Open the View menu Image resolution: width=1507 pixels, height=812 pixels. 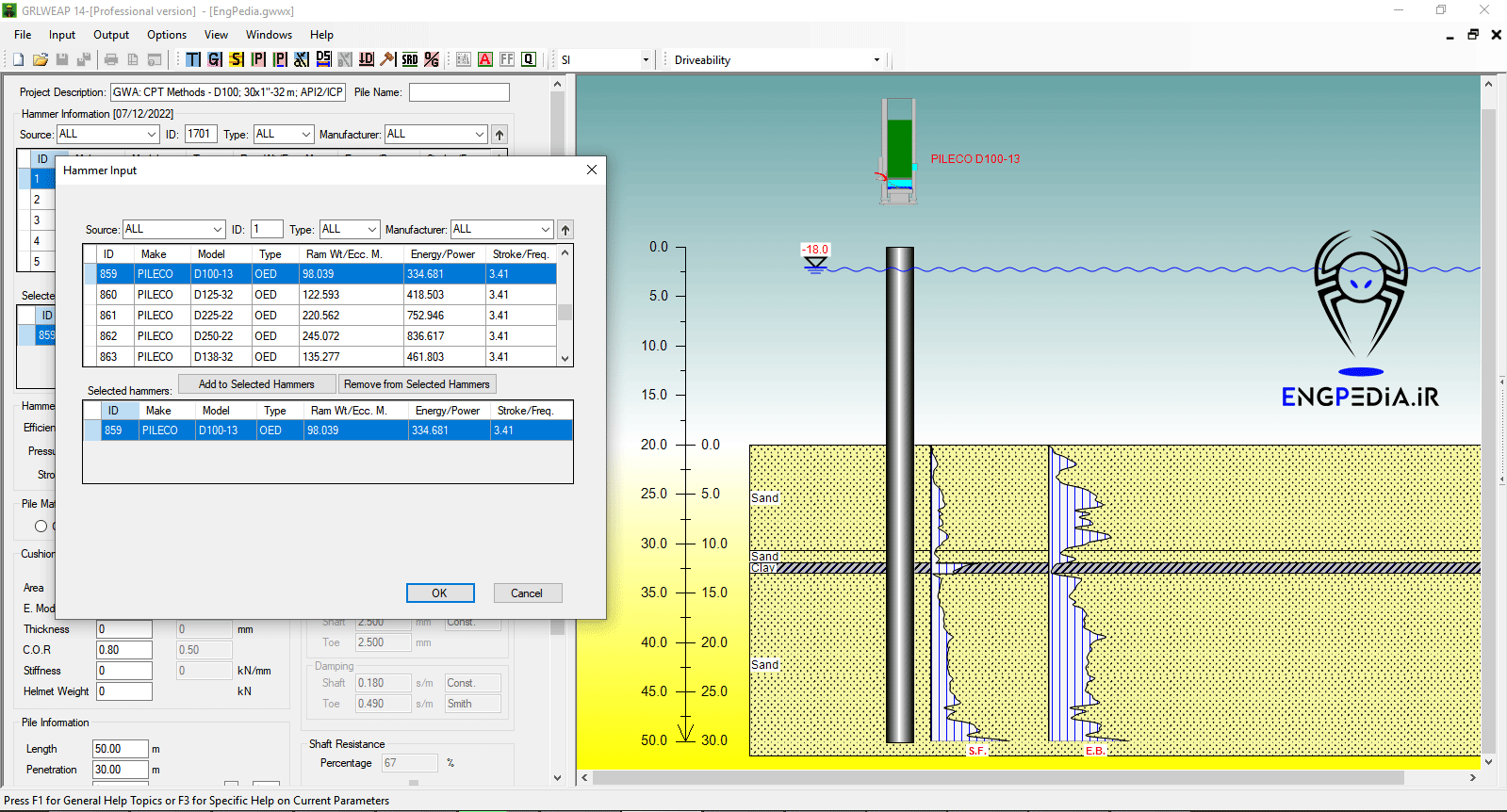coord(216,35)
